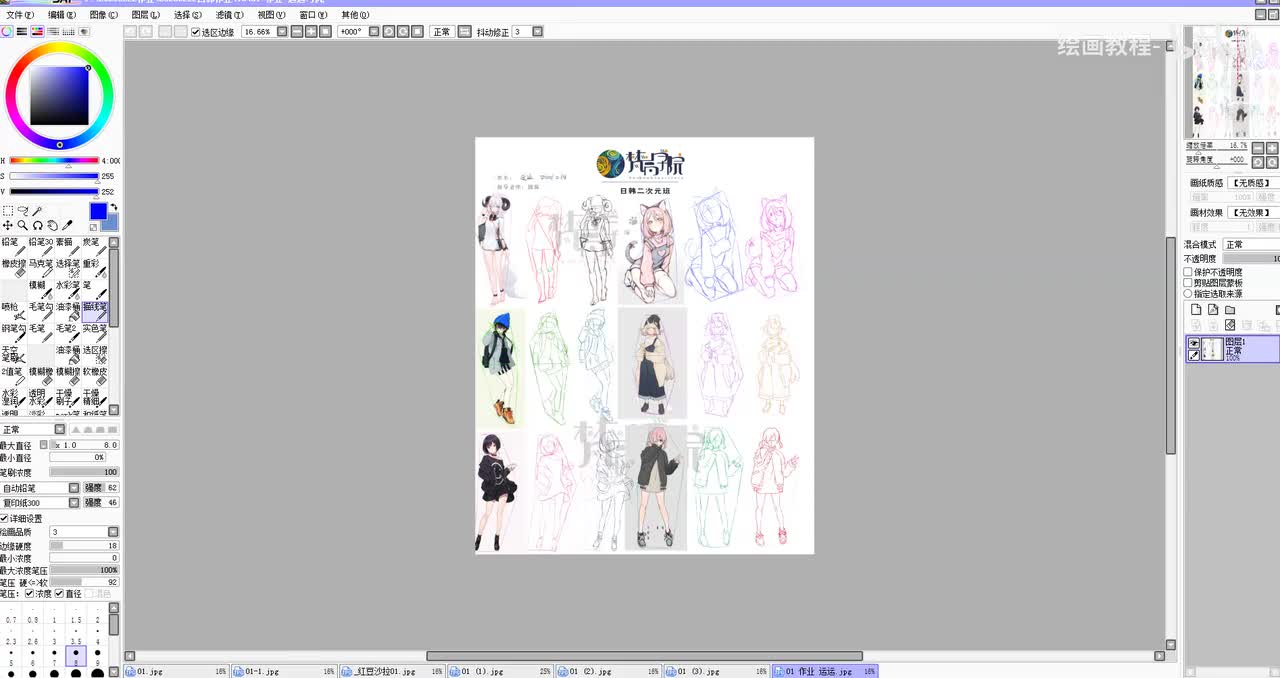Choose the 素描 sketch brush

[x=68, y=247]
